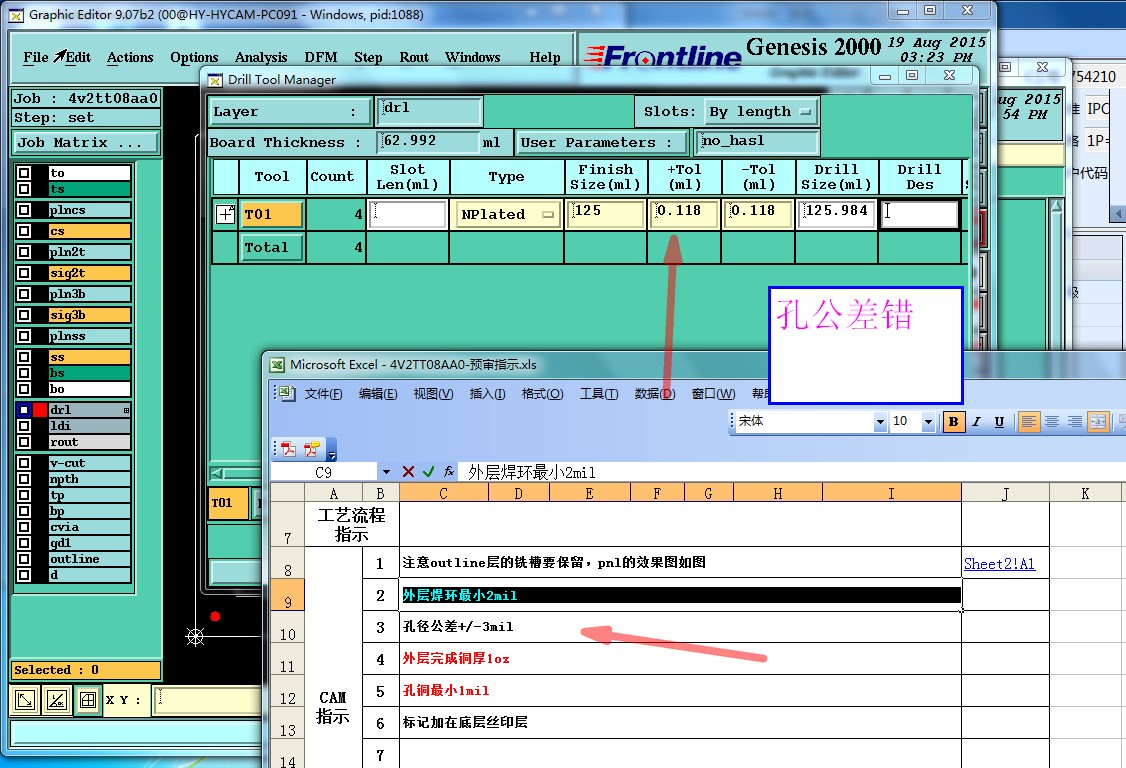
Task: Click the red color box of drl layer
Action: [39, 410]
